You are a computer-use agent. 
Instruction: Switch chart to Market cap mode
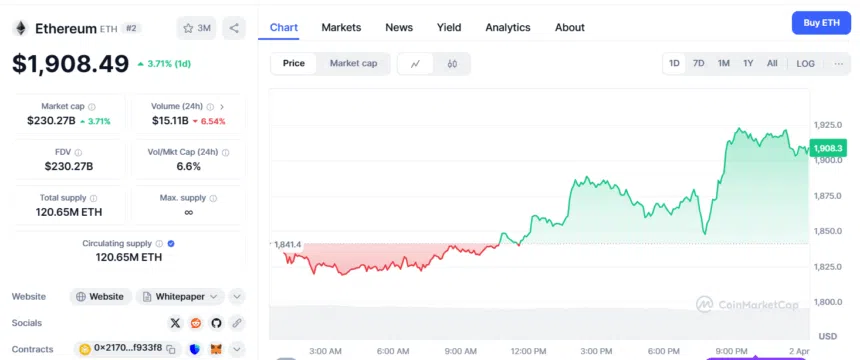click(353, 64)
